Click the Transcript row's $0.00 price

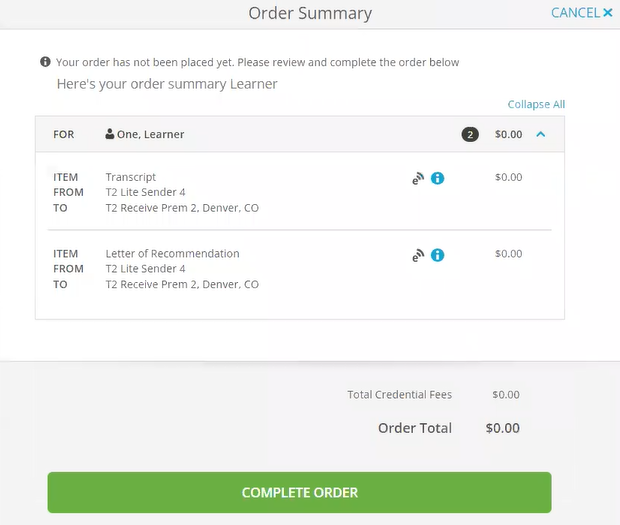pos(508,177)
